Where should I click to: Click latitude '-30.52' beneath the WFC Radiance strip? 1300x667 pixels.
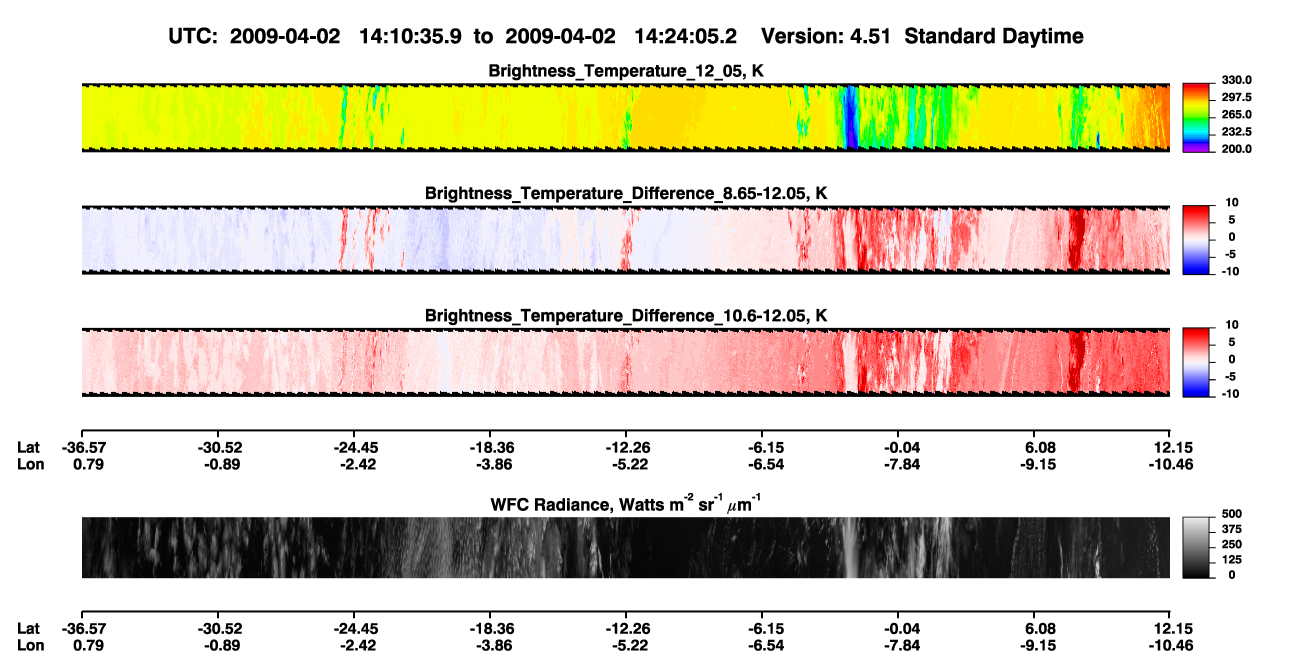click(x=218, y=629)
